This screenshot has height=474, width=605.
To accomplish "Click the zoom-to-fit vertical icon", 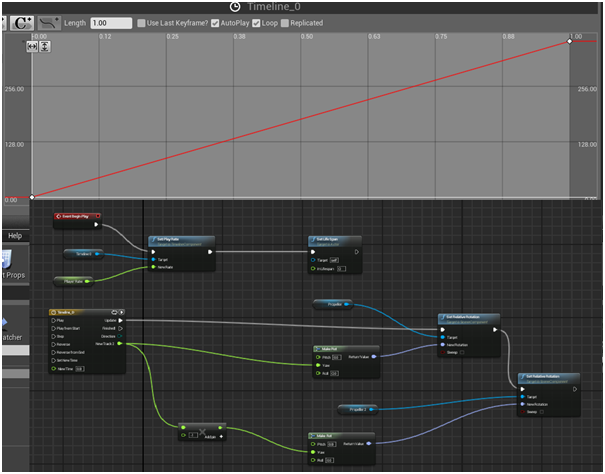I will coord(45,47).
